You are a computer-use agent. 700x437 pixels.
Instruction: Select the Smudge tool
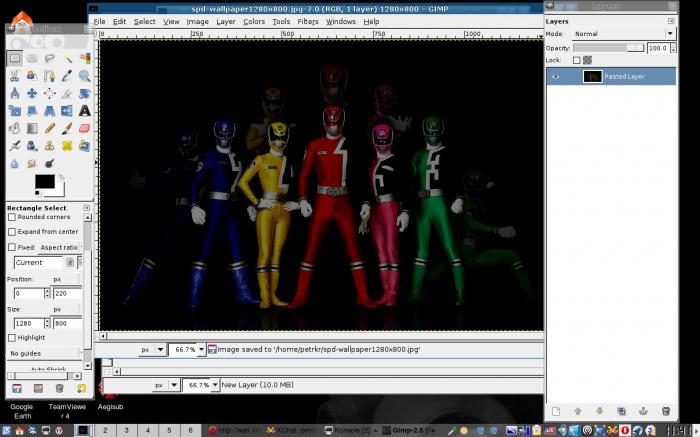32,163
